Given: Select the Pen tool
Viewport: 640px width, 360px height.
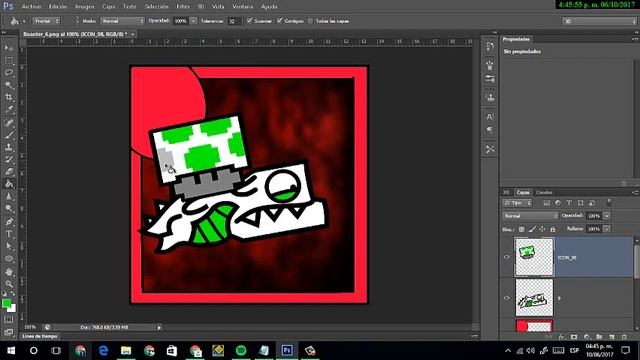Looking at the screenshot, I should pos(9,222).
